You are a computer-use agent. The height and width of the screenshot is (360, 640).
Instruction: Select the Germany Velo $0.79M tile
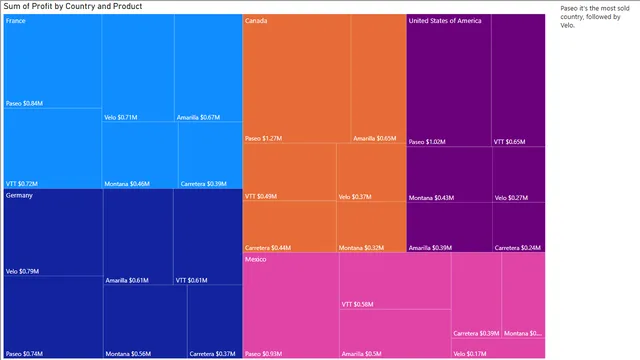(53, 233)
